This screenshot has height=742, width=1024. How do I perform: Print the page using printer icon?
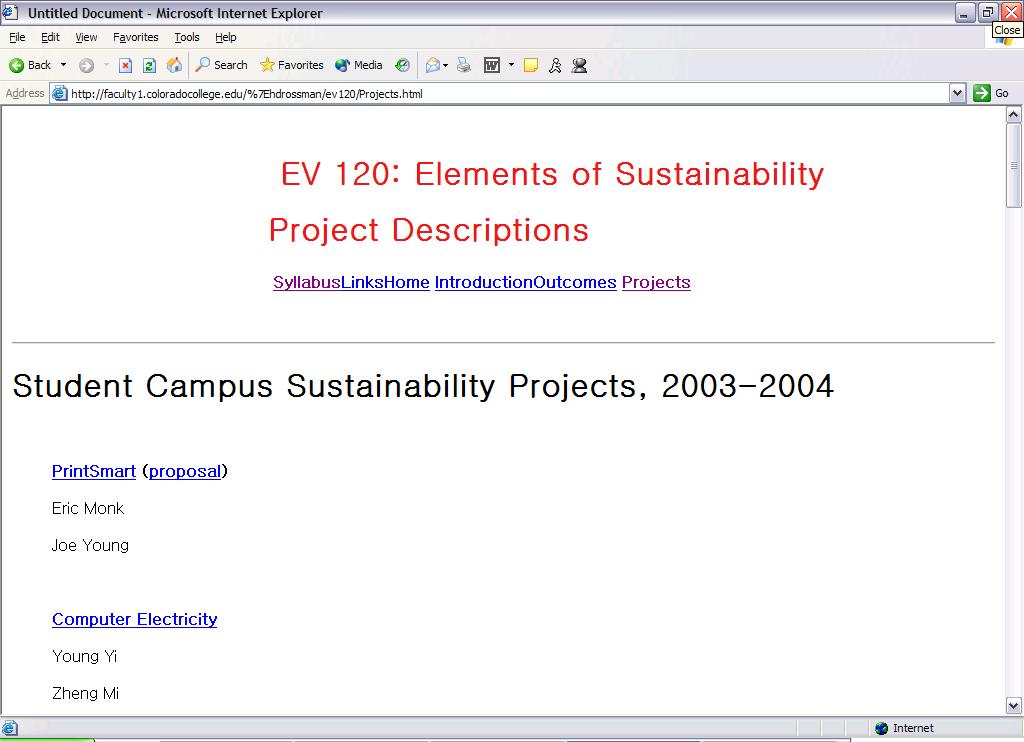point(464,65)
